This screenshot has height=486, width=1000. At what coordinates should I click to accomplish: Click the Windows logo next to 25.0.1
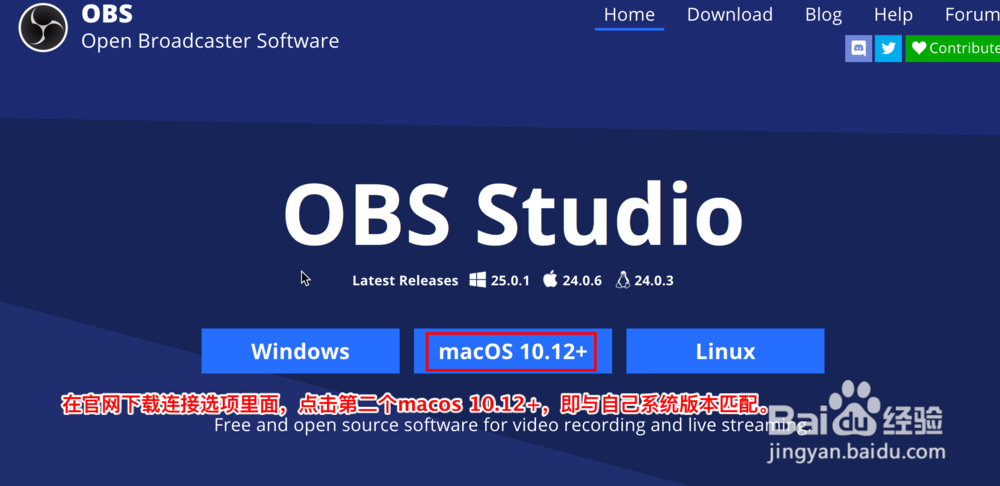[x=477, y=280]
